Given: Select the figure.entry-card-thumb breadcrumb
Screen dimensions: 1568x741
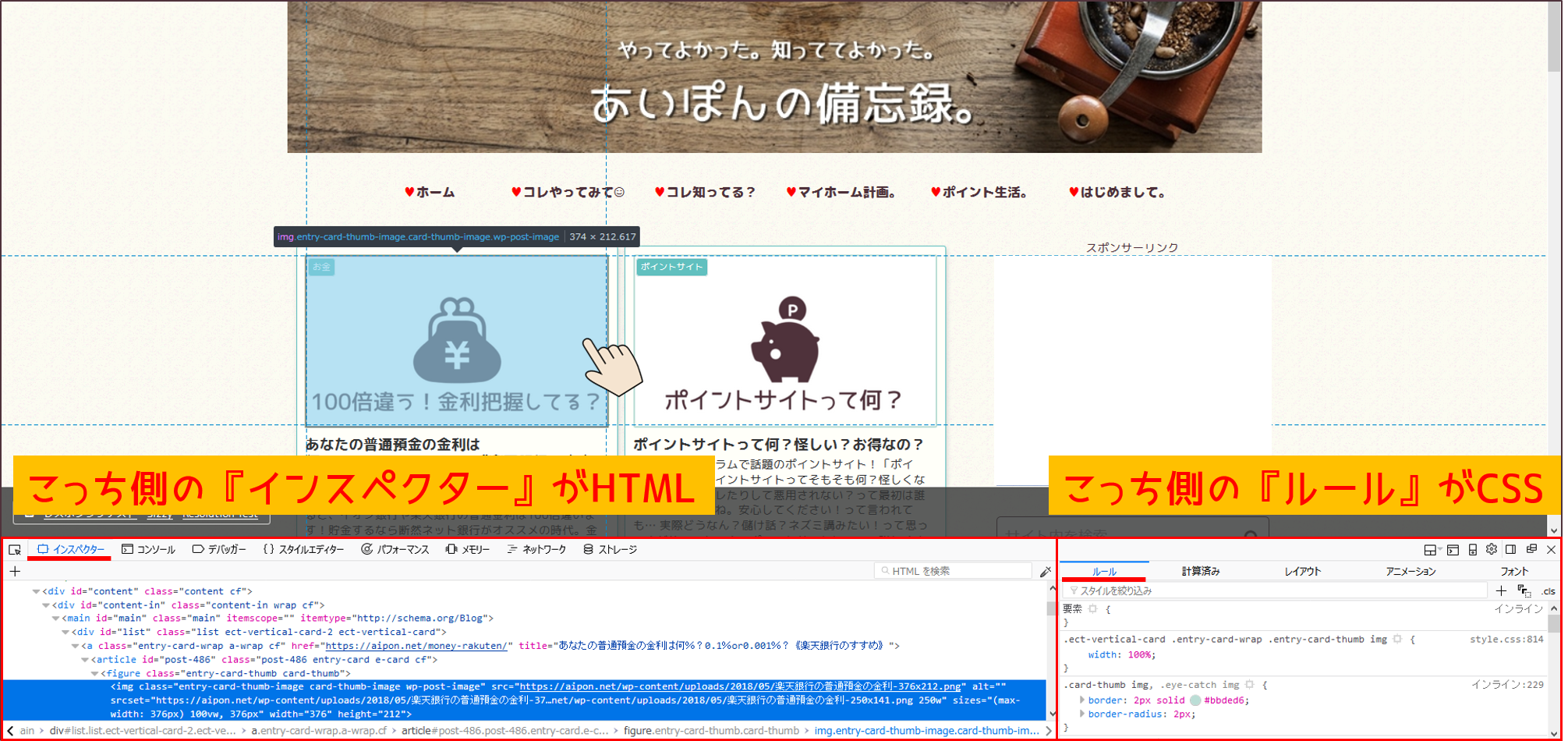Looking at the screenshot, I should click(x=711, y=731).
